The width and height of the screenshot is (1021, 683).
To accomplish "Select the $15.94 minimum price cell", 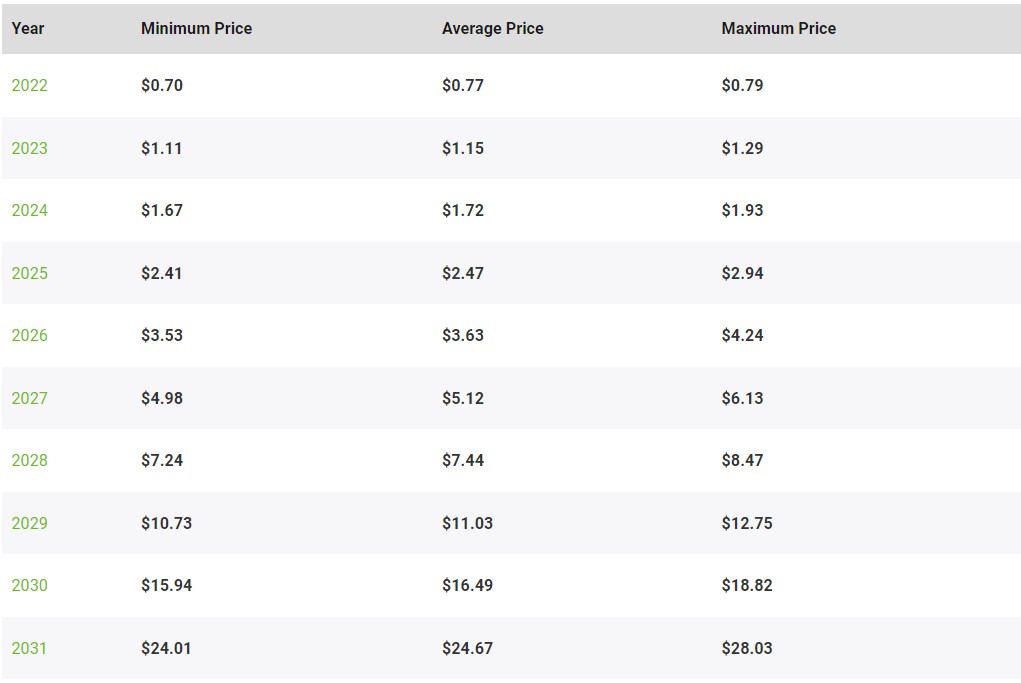I will tap(167, 585).
